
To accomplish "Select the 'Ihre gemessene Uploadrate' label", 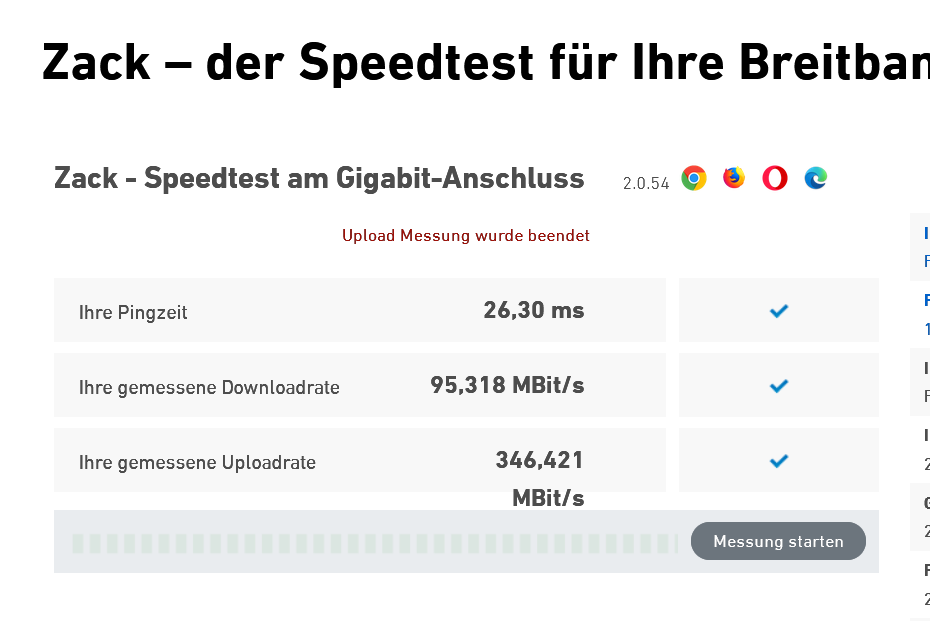I will tap(197, 463).
